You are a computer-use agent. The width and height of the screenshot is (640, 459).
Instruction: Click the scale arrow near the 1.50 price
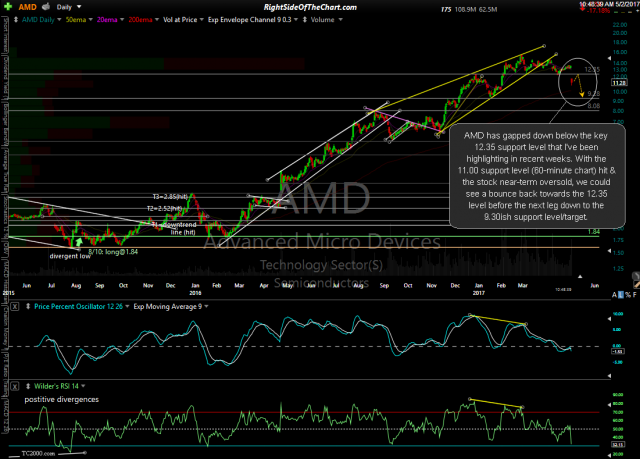tap(609, 250)
